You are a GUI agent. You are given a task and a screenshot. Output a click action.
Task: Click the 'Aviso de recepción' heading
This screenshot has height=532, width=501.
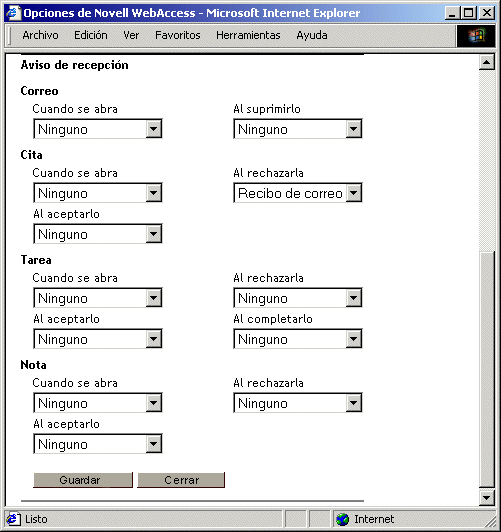tap(74, 65)
